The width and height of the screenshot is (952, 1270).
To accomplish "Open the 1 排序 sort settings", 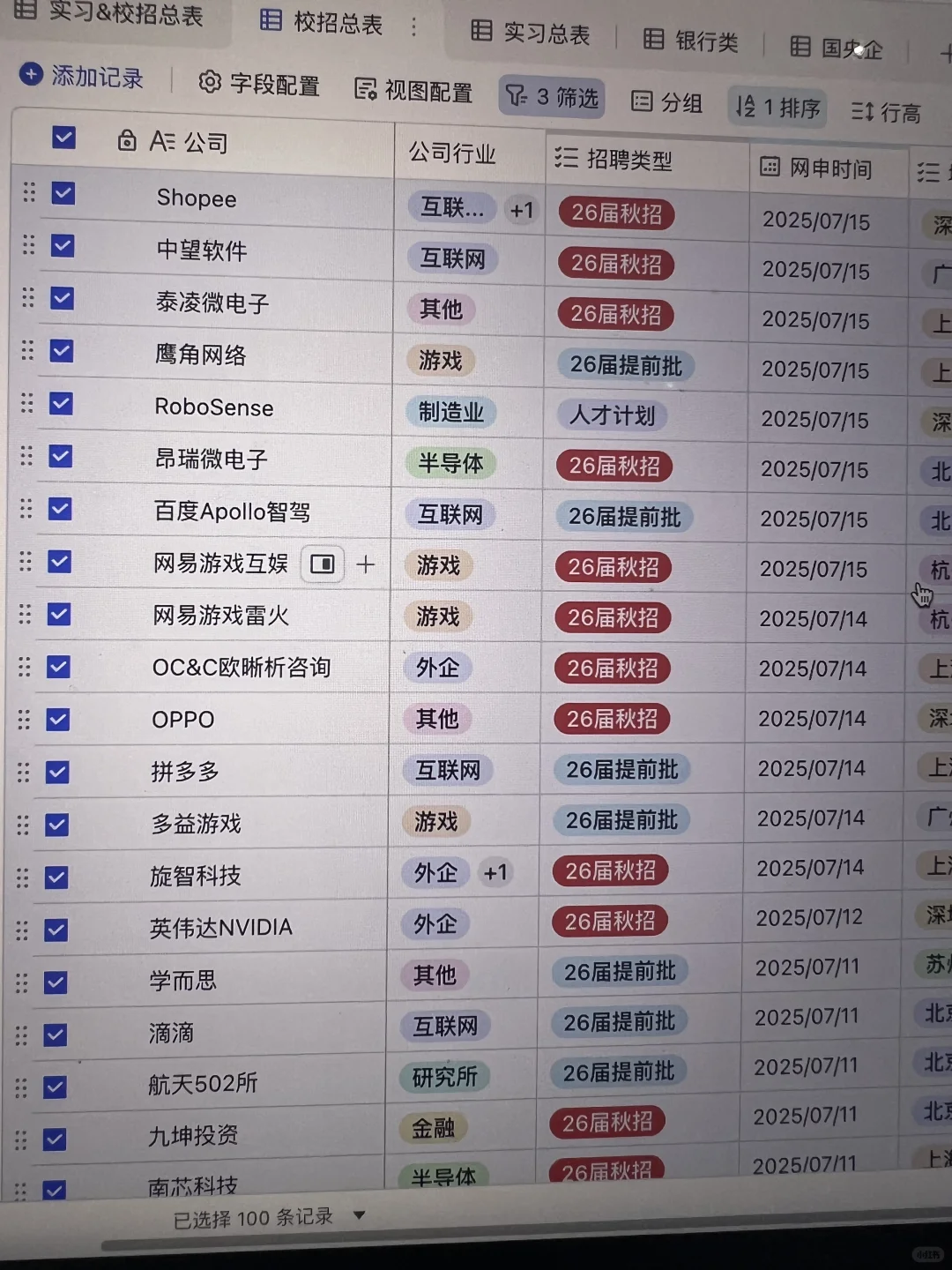I will [x=777, y=107].
